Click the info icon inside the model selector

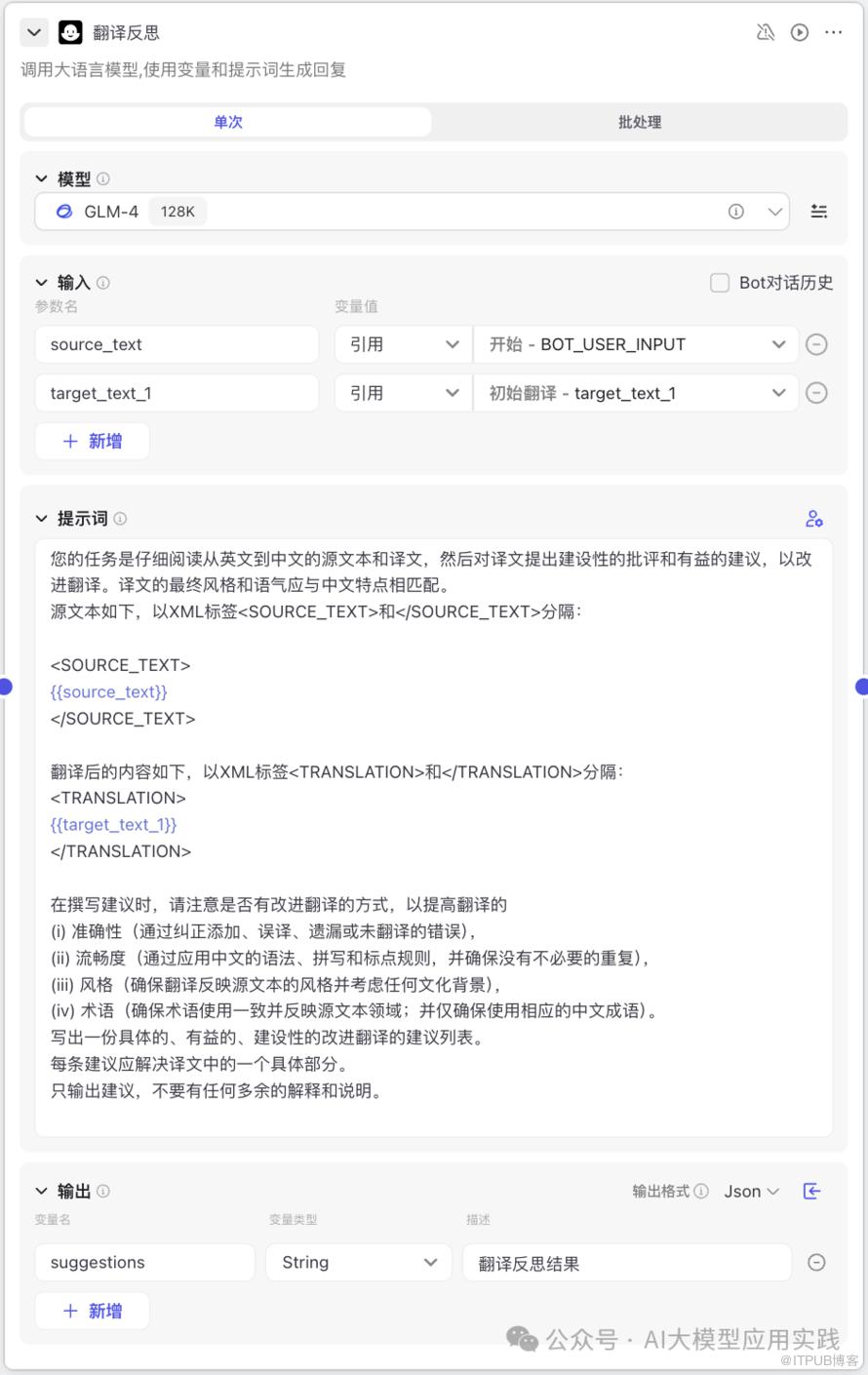pos(736,212)
